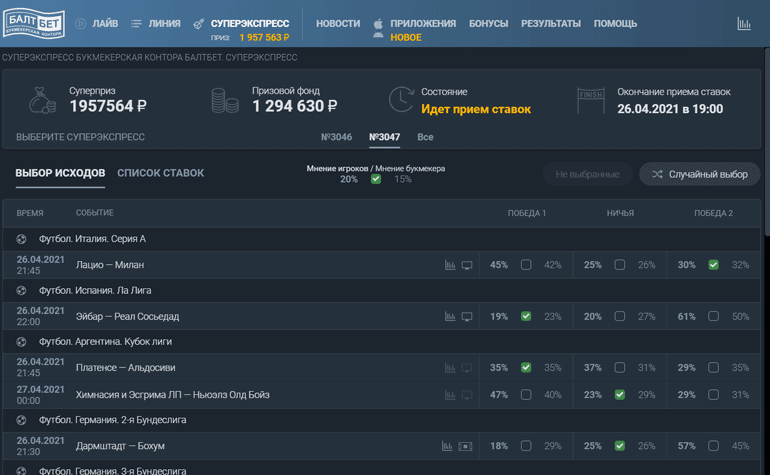Viewport: 770px width, 475px height.
Task: Select superexpress №3046
Action: tap(336, 137)
